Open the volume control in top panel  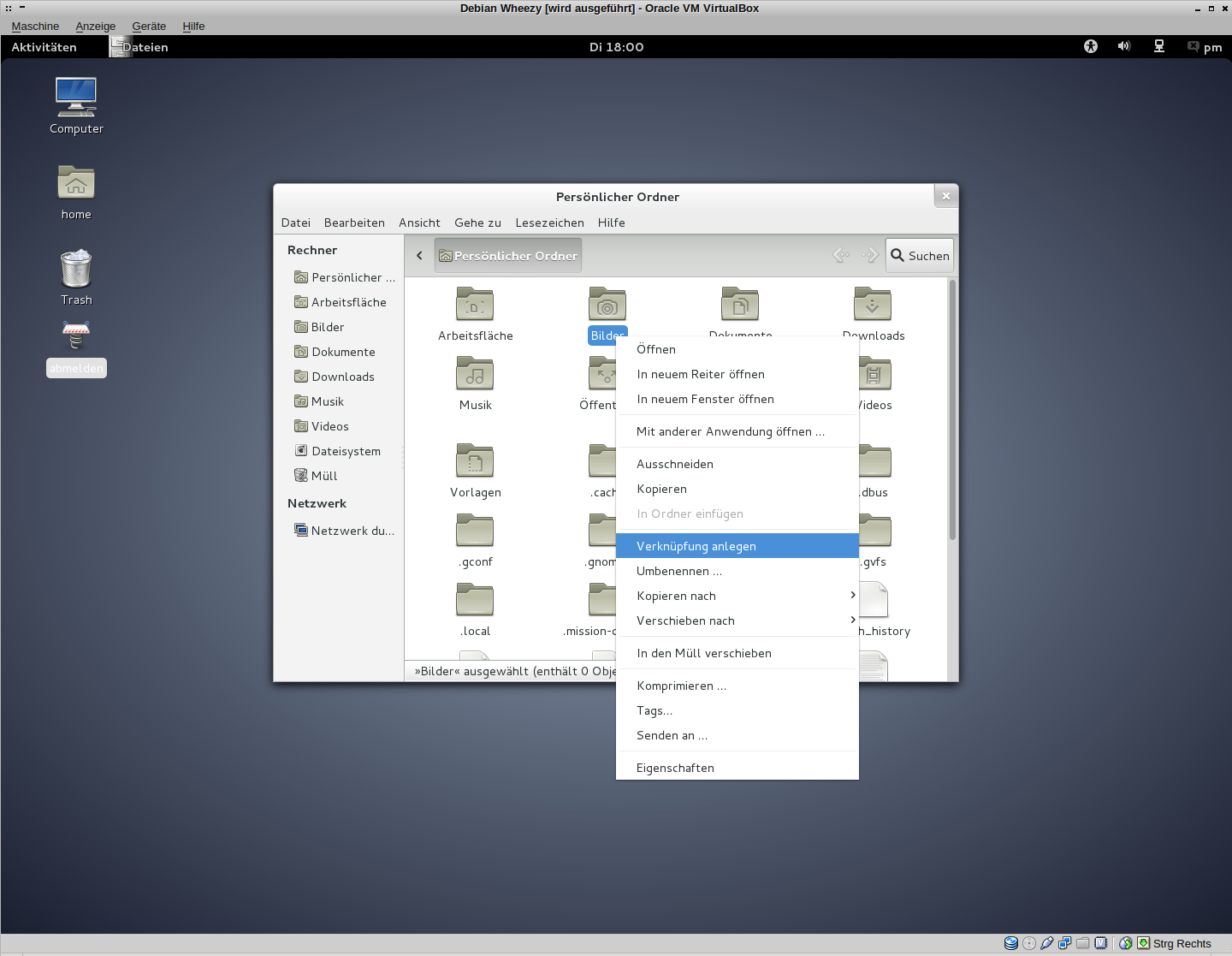point(1124,46)
